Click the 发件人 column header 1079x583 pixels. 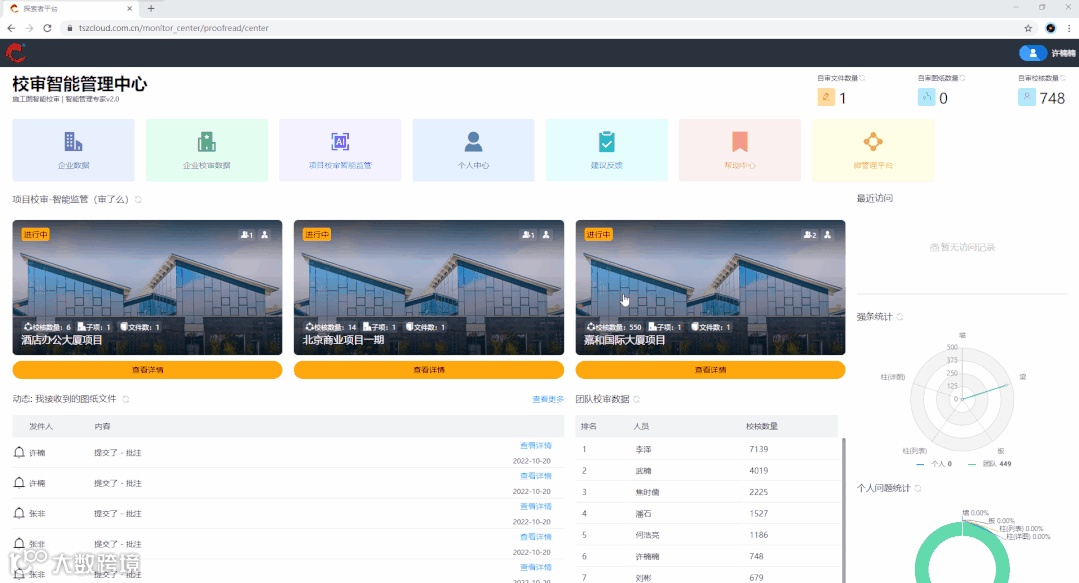[x=41, y=426]
